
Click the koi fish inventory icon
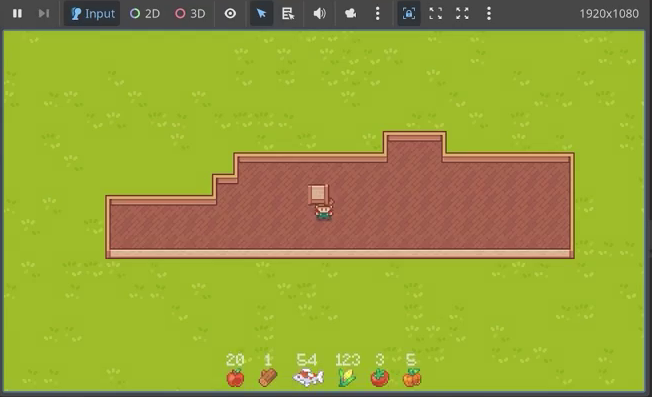(x=308, y=377)
